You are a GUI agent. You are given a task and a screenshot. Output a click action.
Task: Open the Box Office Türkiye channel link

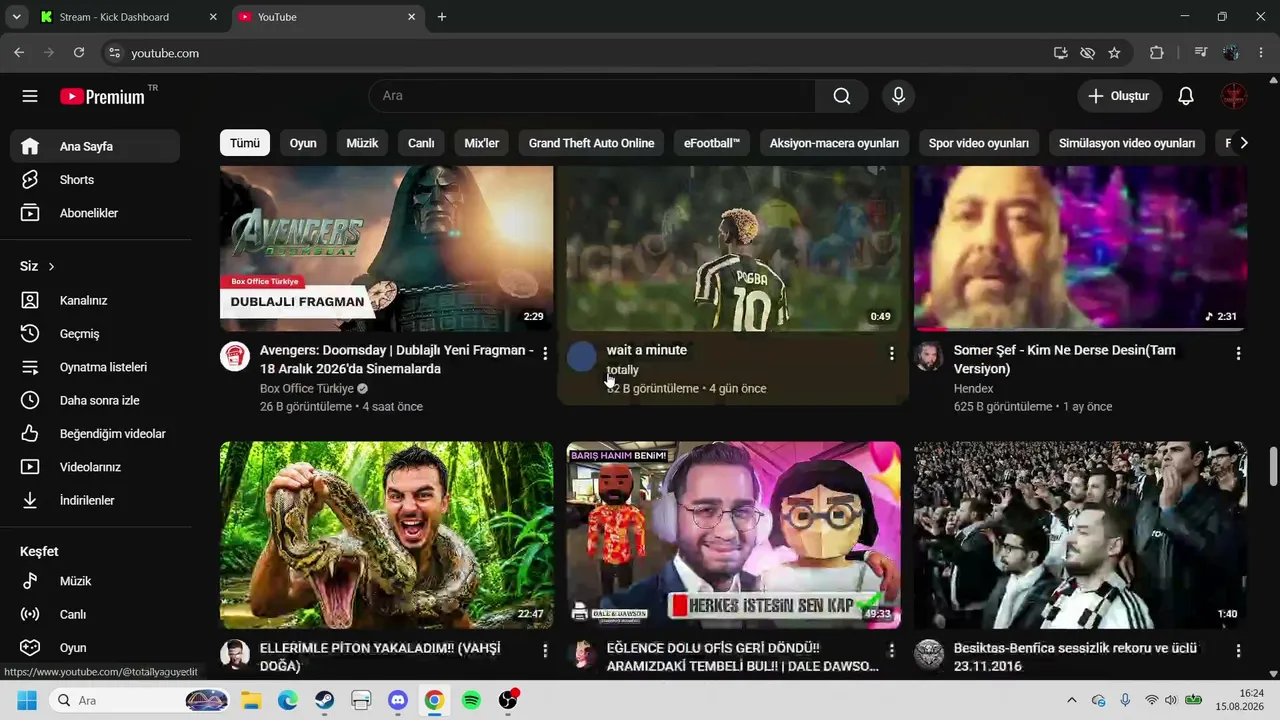[x=307, y=388]
